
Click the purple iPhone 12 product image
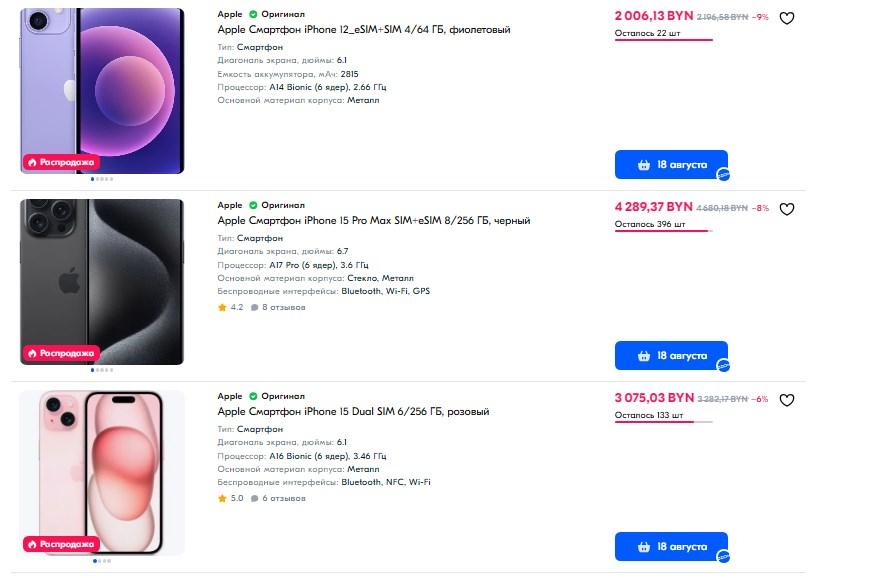(x=102, y=85)
